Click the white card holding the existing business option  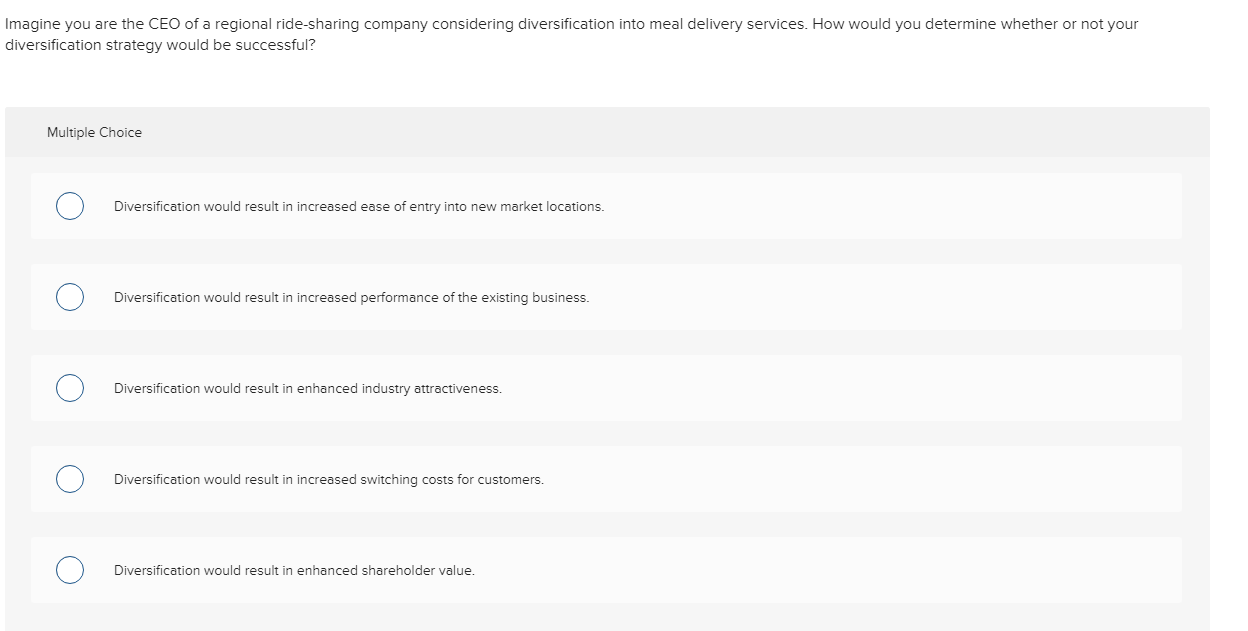(606, 297)
